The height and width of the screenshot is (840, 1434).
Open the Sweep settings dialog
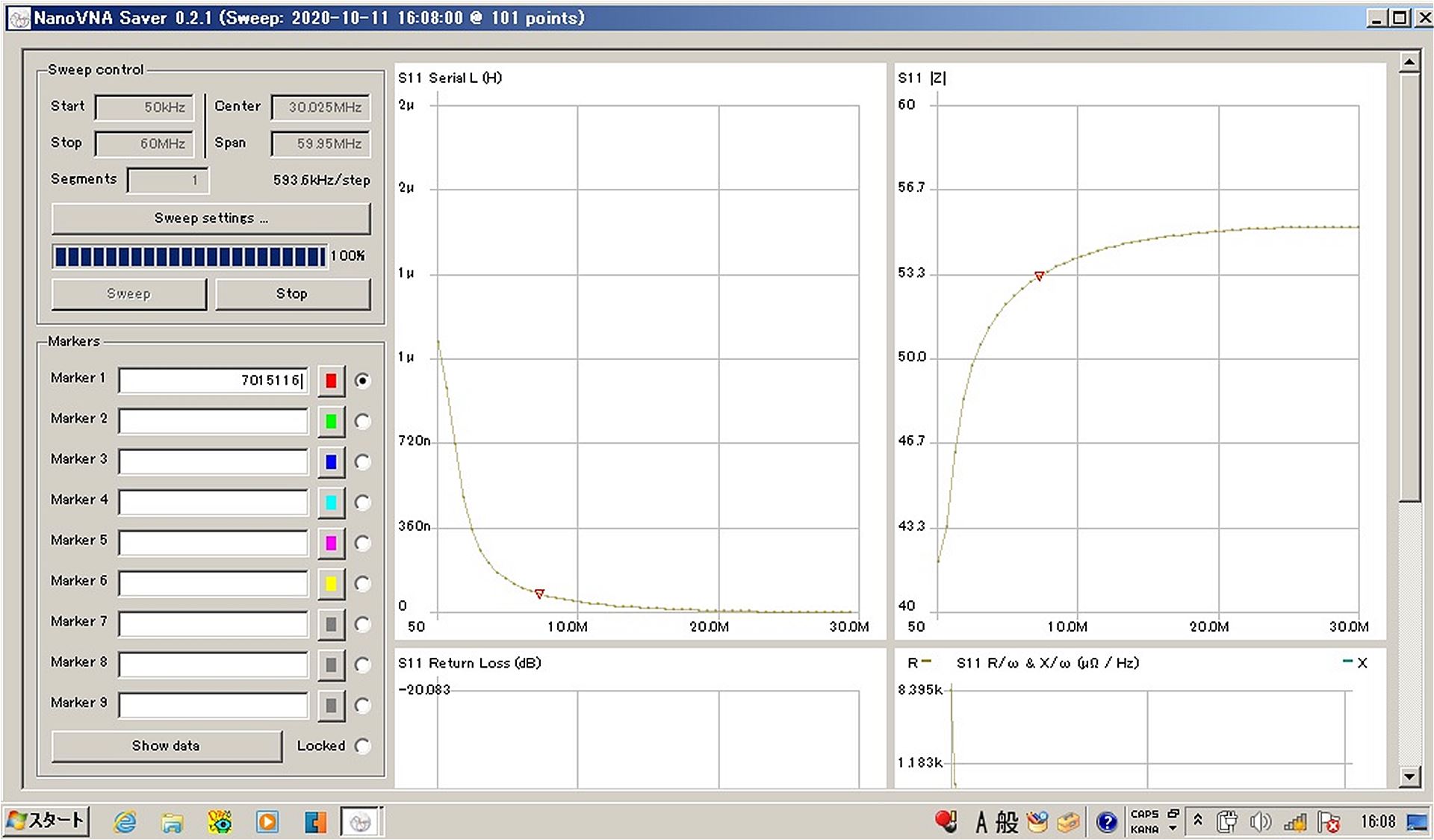[211, 219]
